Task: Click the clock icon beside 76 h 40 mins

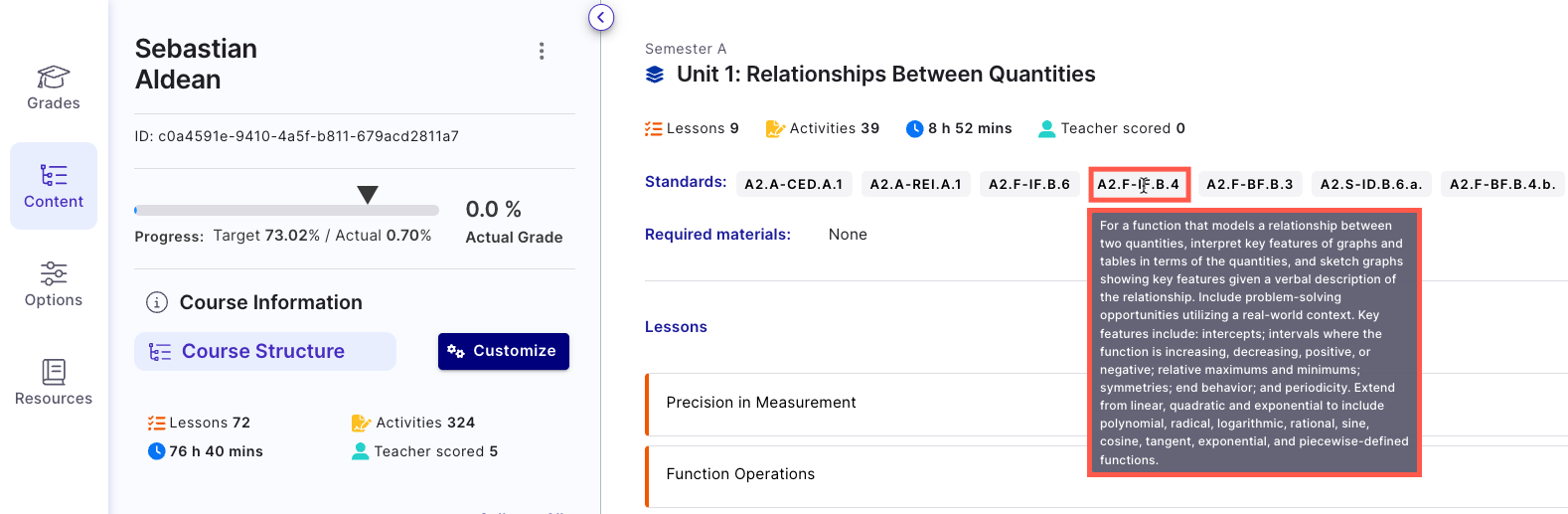Action: coord(156,451)
